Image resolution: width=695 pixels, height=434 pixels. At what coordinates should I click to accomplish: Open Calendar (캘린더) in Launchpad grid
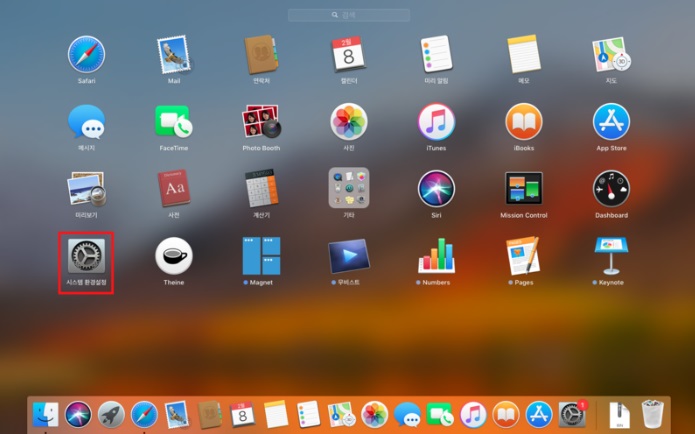(348, 55)
